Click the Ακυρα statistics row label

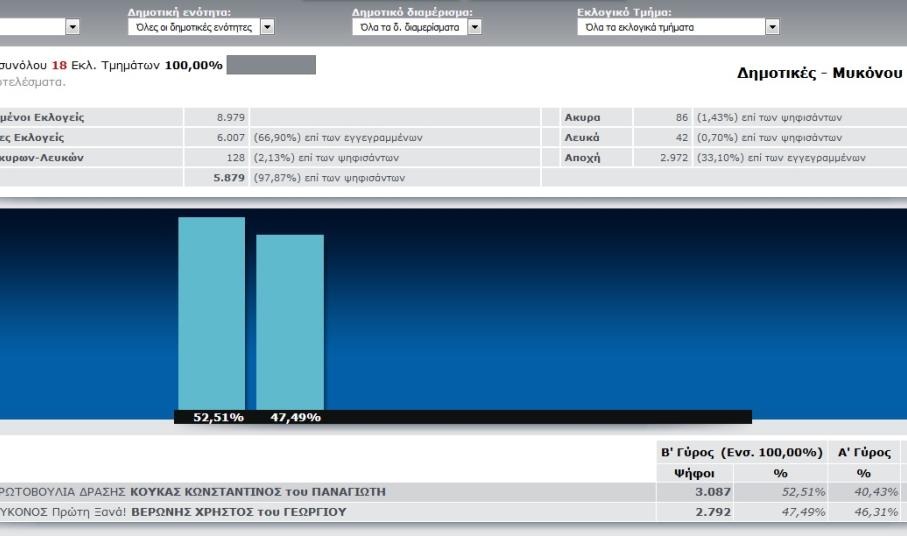581,117
